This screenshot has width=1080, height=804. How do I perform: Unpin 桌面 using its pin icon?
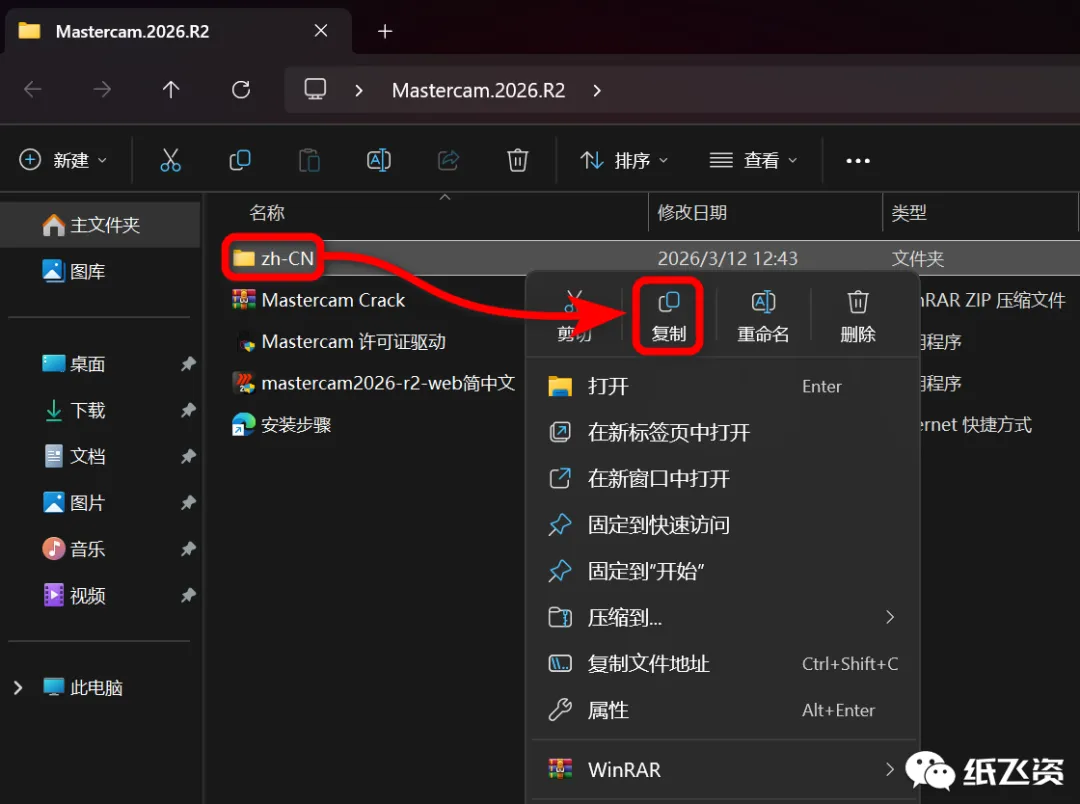pos(188,364)
